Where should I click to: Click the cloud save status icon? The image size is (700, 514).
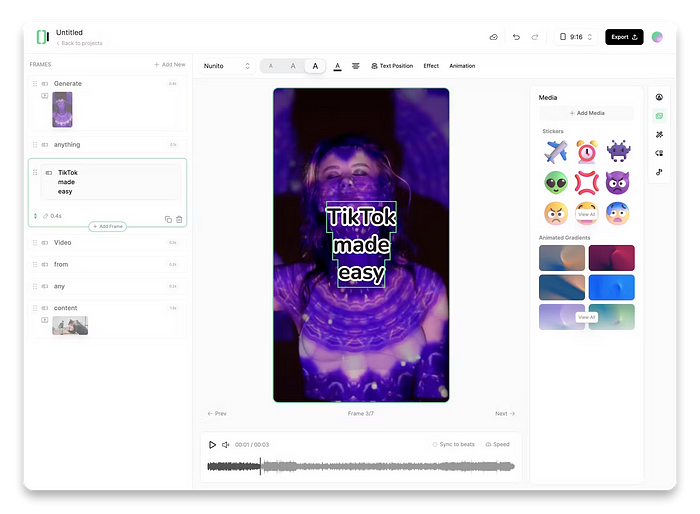click(x=493, y=37)
